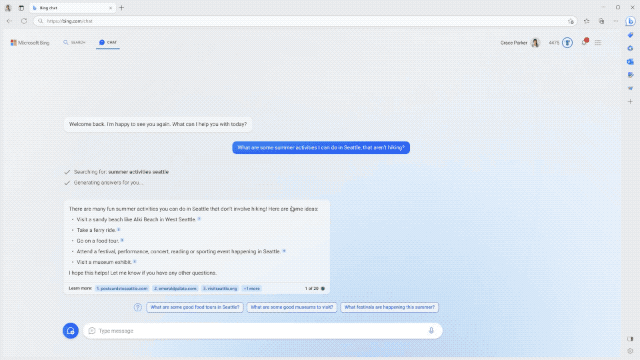The height and width of the screenshot is (360, 640).
Task: Start voice input with microphone icon
Action: point(431,331)
